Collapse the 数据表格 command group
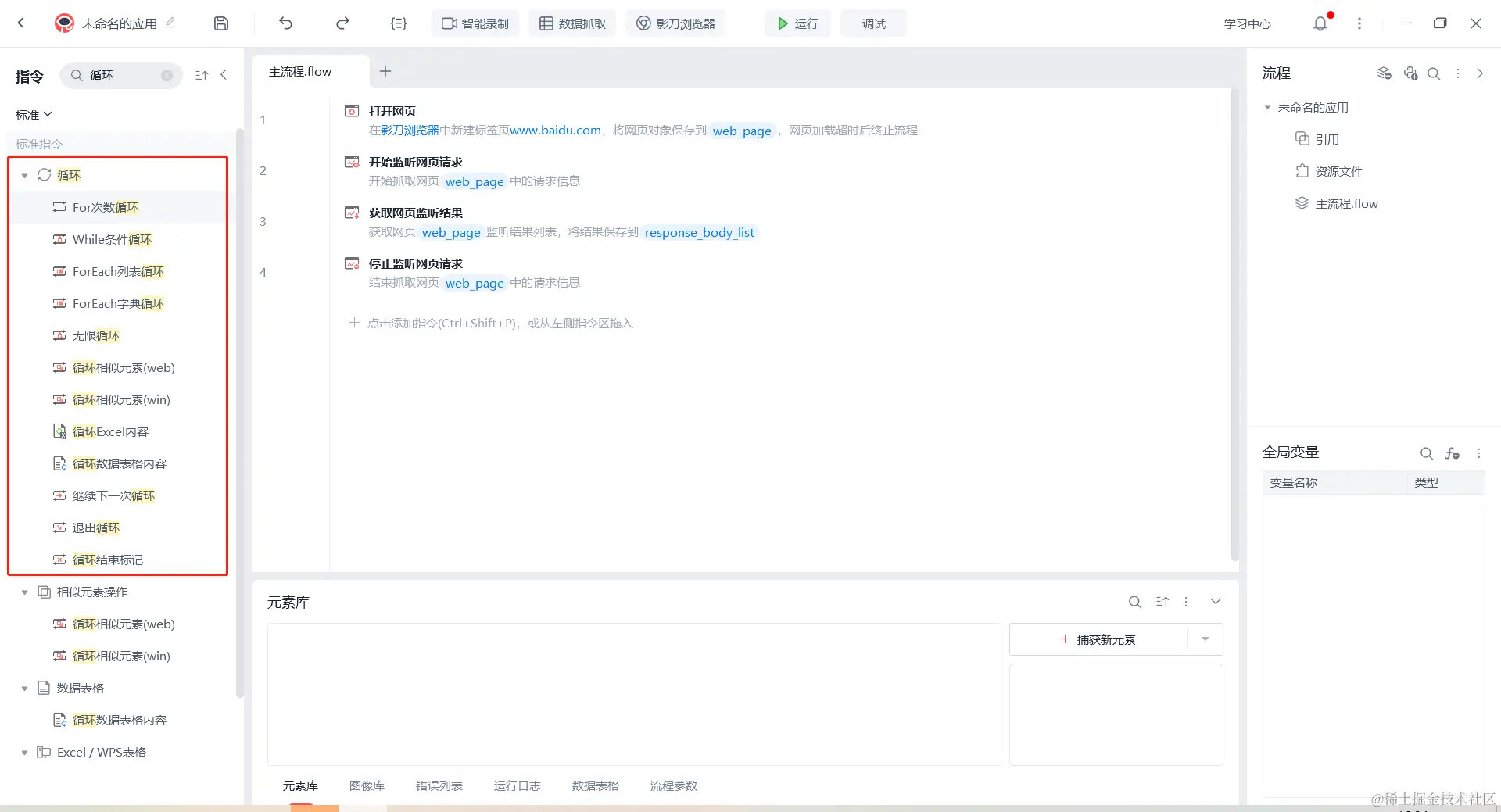Image resolution: width=1501 pixels, height=812 pixels. click(x=24, y=689)
